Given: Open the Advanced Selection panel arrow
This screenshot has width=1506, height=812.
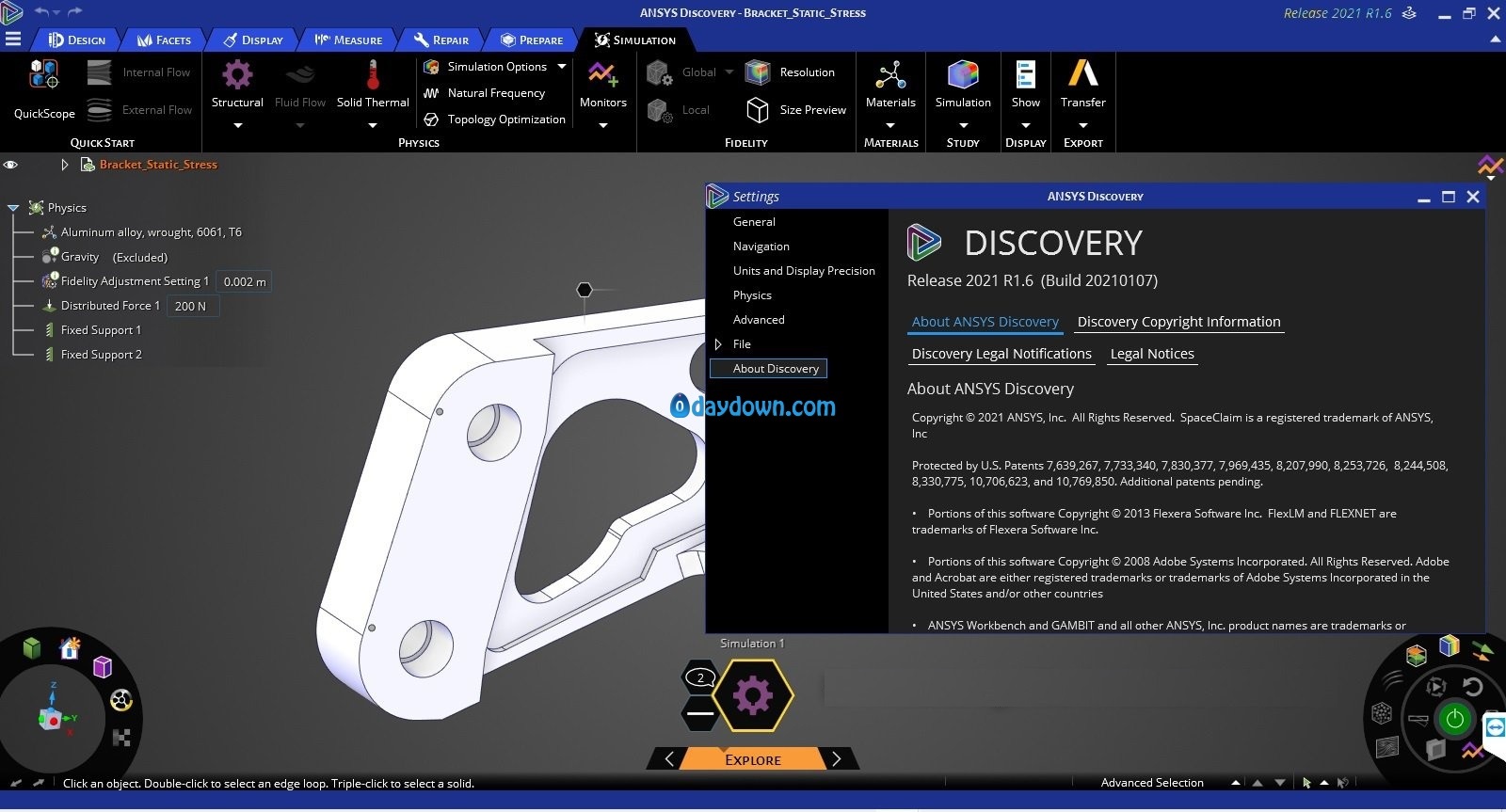Looking at the screenshot, I should click(1235, 783).
